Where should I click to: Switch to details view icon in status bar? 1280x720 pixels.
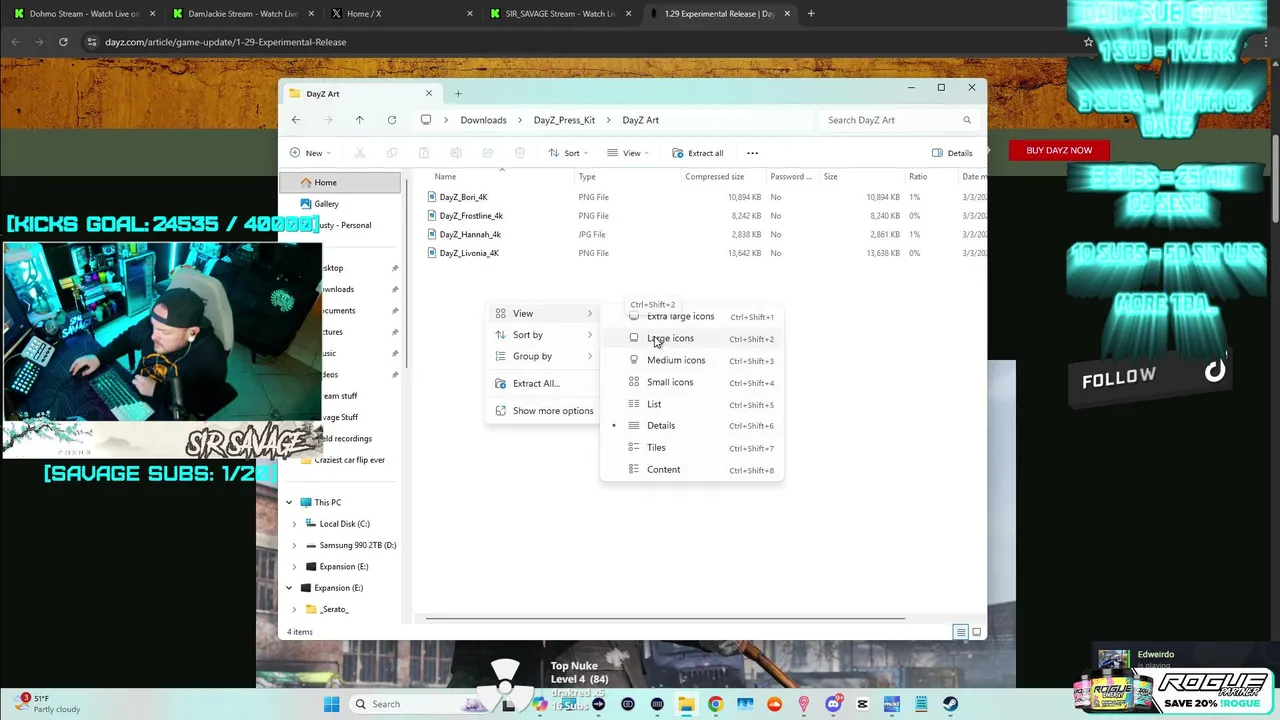(x=960, y=632)
